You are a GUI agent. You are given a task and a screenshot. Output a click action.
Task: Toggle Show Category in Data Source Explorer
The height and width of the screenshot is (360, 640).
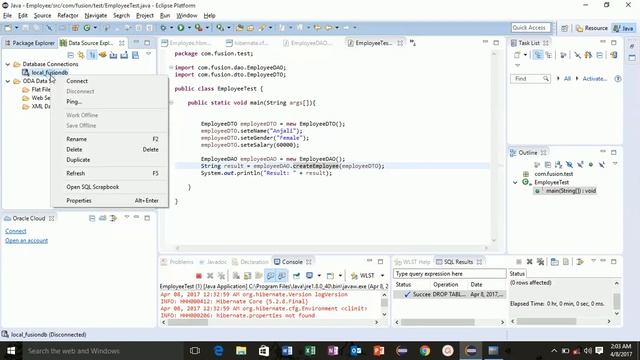point(92,55)
